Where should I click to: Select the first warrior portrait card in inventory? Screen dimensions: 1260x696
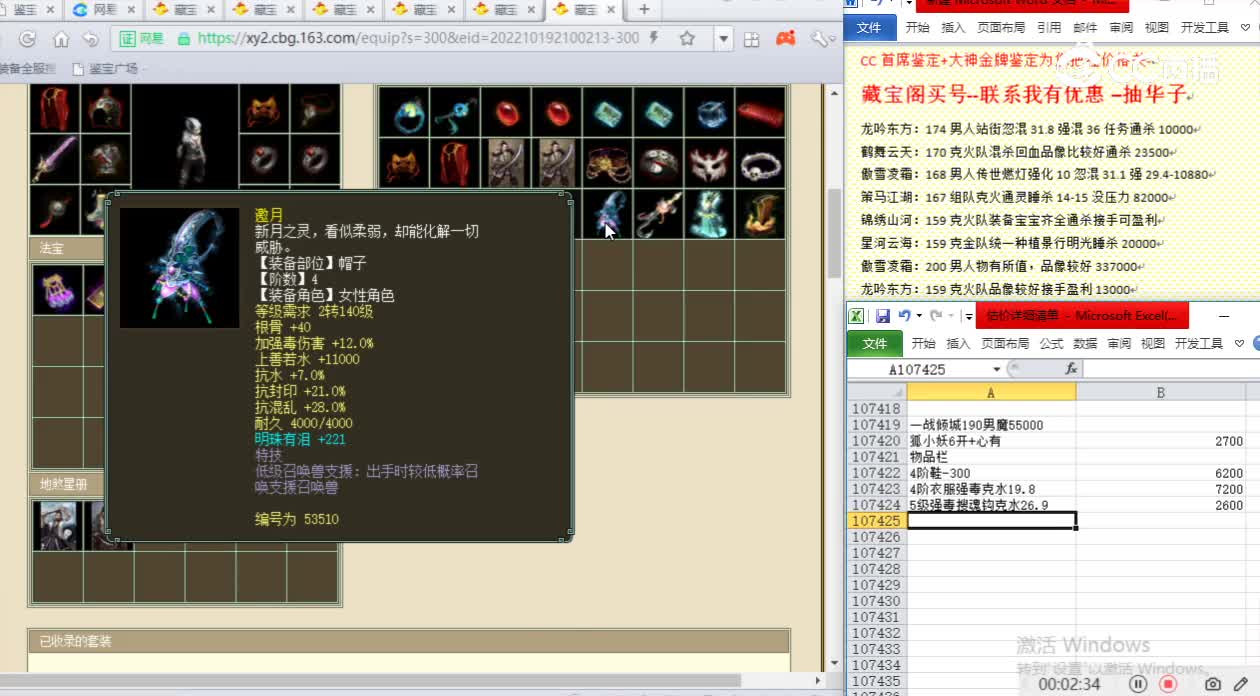coord(506,163)
